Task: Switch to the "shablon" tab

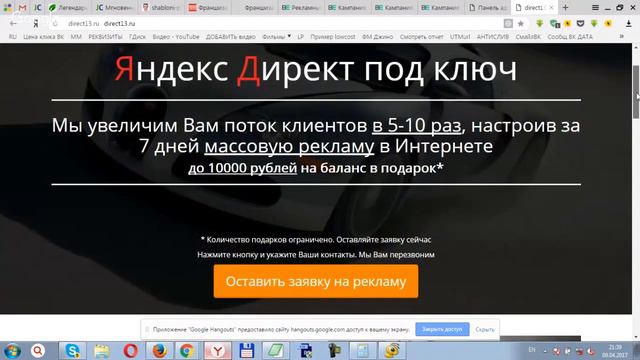Action: pyautogui.click(x=161, y=7)
